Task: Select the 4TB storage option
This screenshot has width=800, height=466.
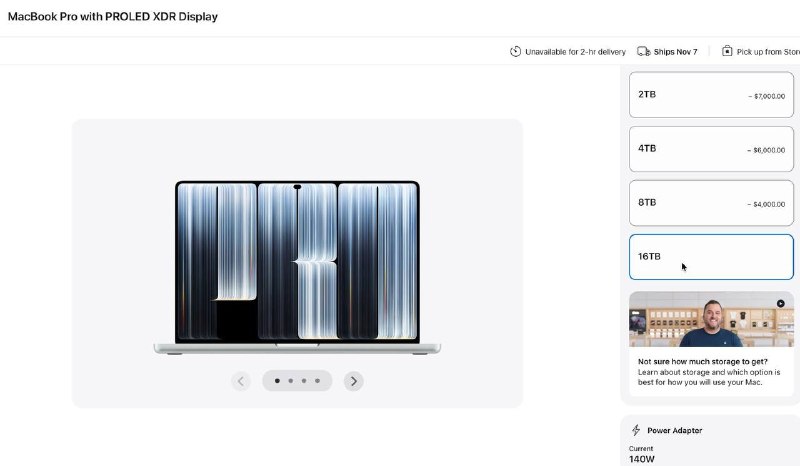Action: click(711, 149)
